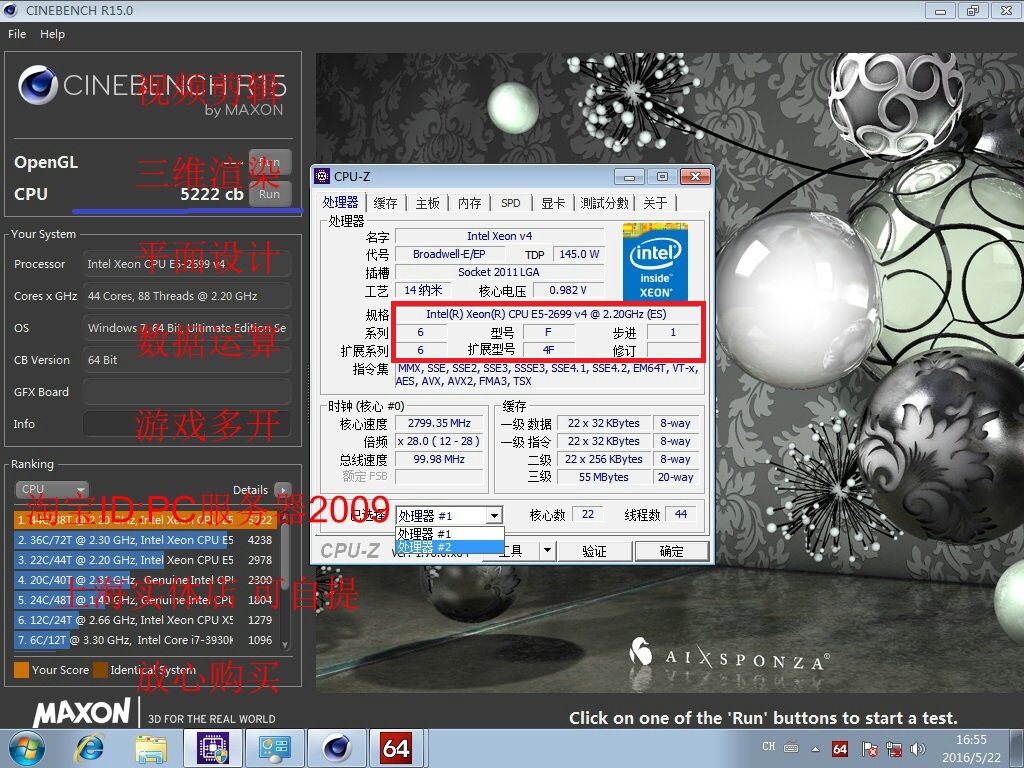This screenshot has height=768, width=1024.
Task: Click the 44 Cores, 88 Threads field
Action: coord(187,296)
